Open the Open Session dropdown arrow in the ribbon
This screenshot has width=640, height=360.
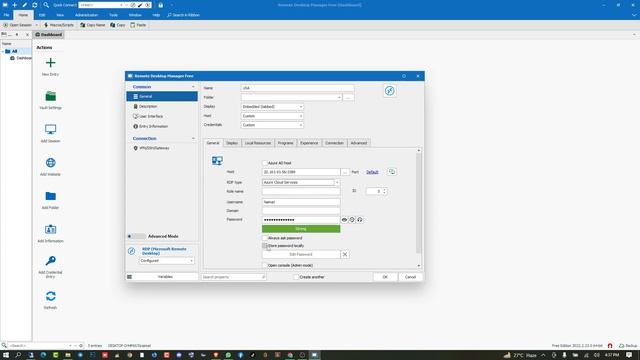(x=36, y=25)
